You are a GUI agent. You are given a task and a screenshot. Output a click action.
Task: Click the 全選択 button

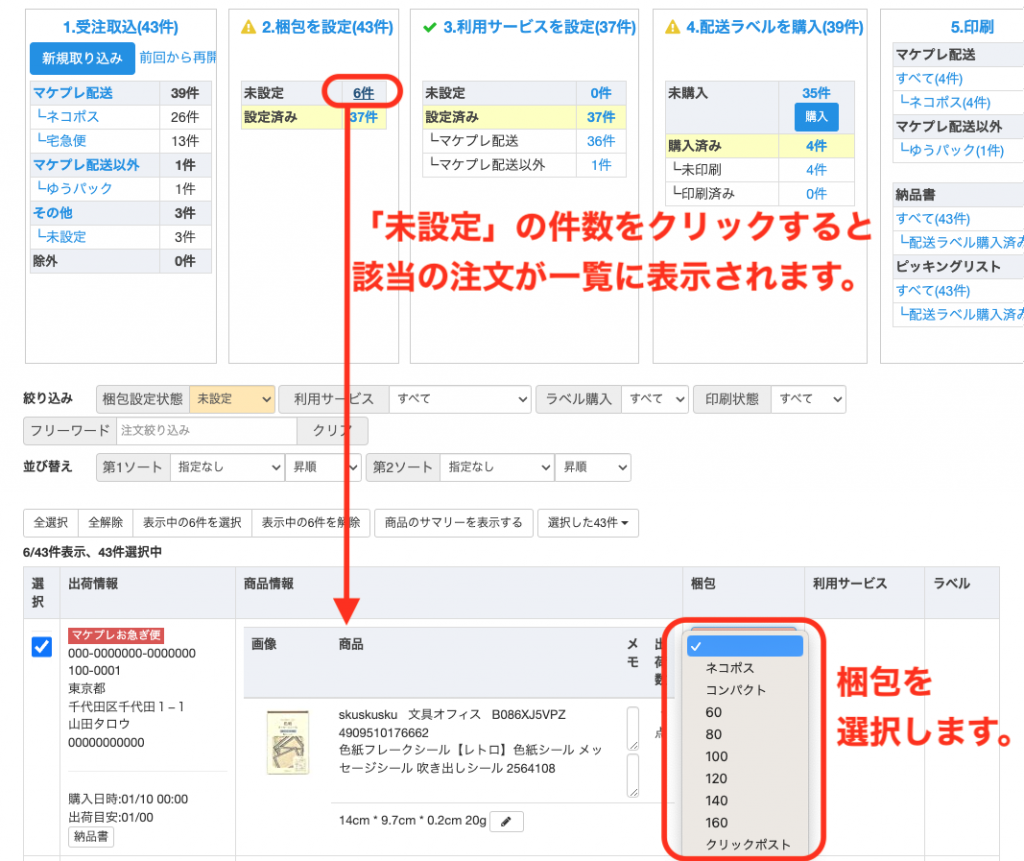pos(51,523)
